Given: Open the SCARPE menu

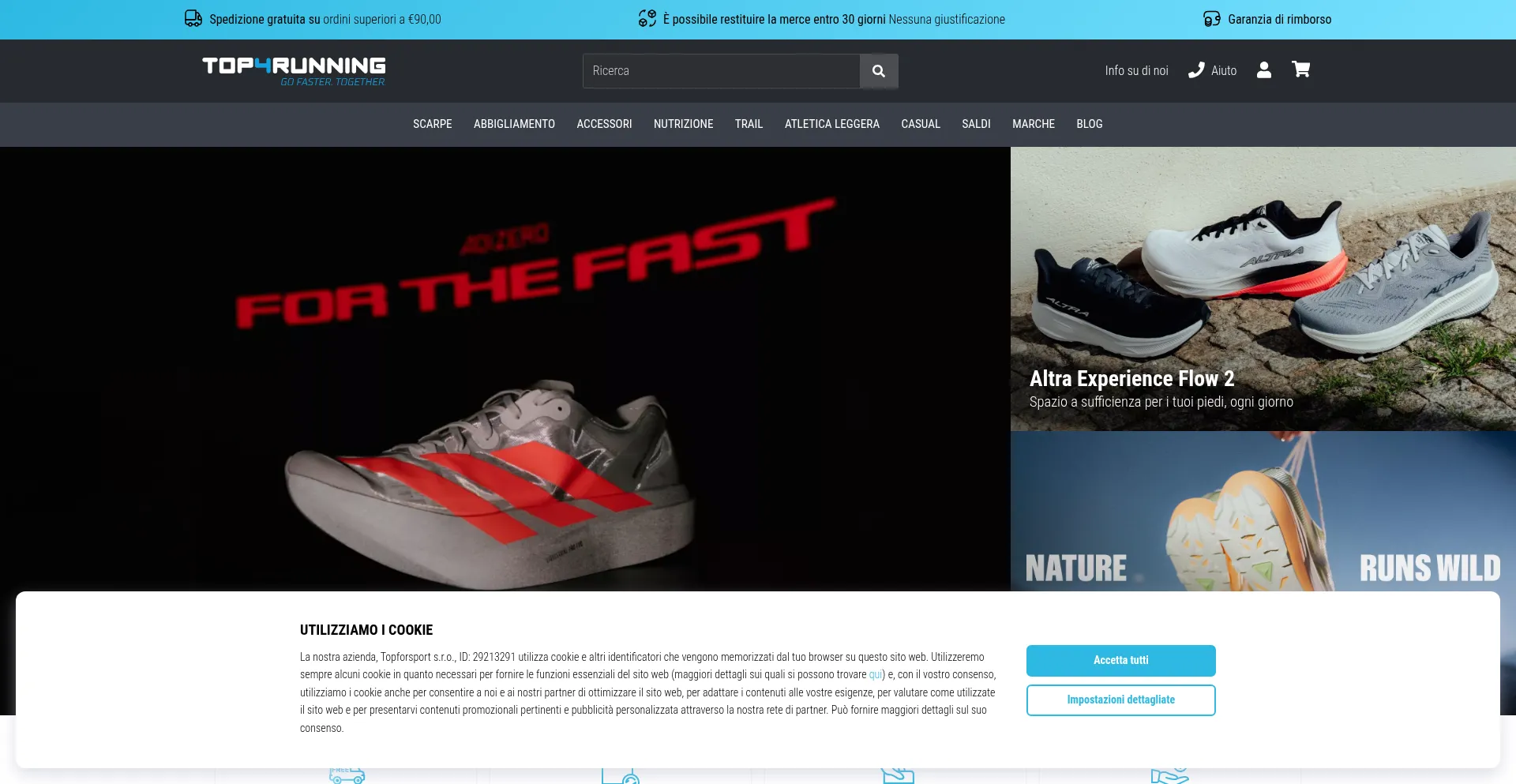Looking at the screenshot, I should tap(432, 124).
